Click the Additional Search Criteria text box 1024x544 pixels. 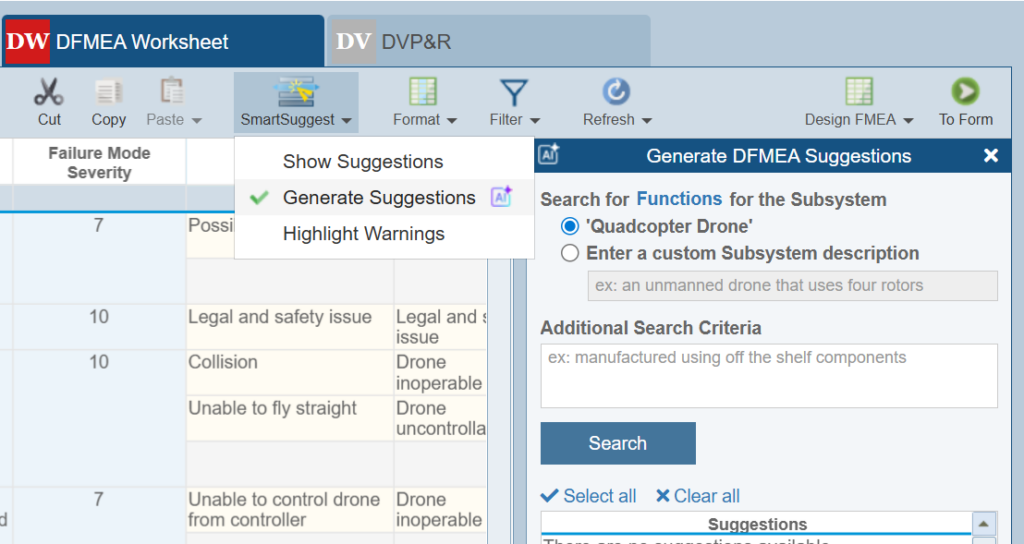coord(768,376)
